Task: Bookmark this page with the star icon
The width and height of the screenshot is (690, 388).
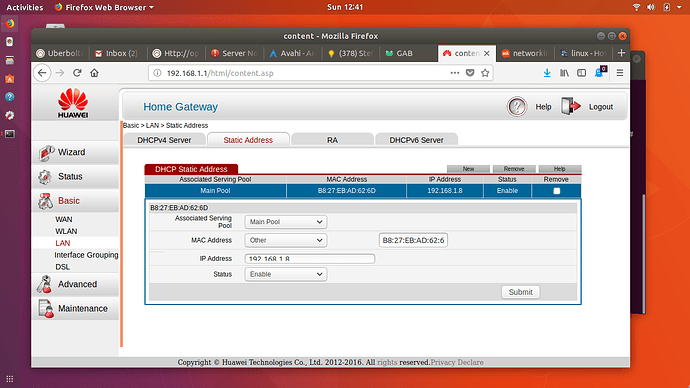Action: 485,73
